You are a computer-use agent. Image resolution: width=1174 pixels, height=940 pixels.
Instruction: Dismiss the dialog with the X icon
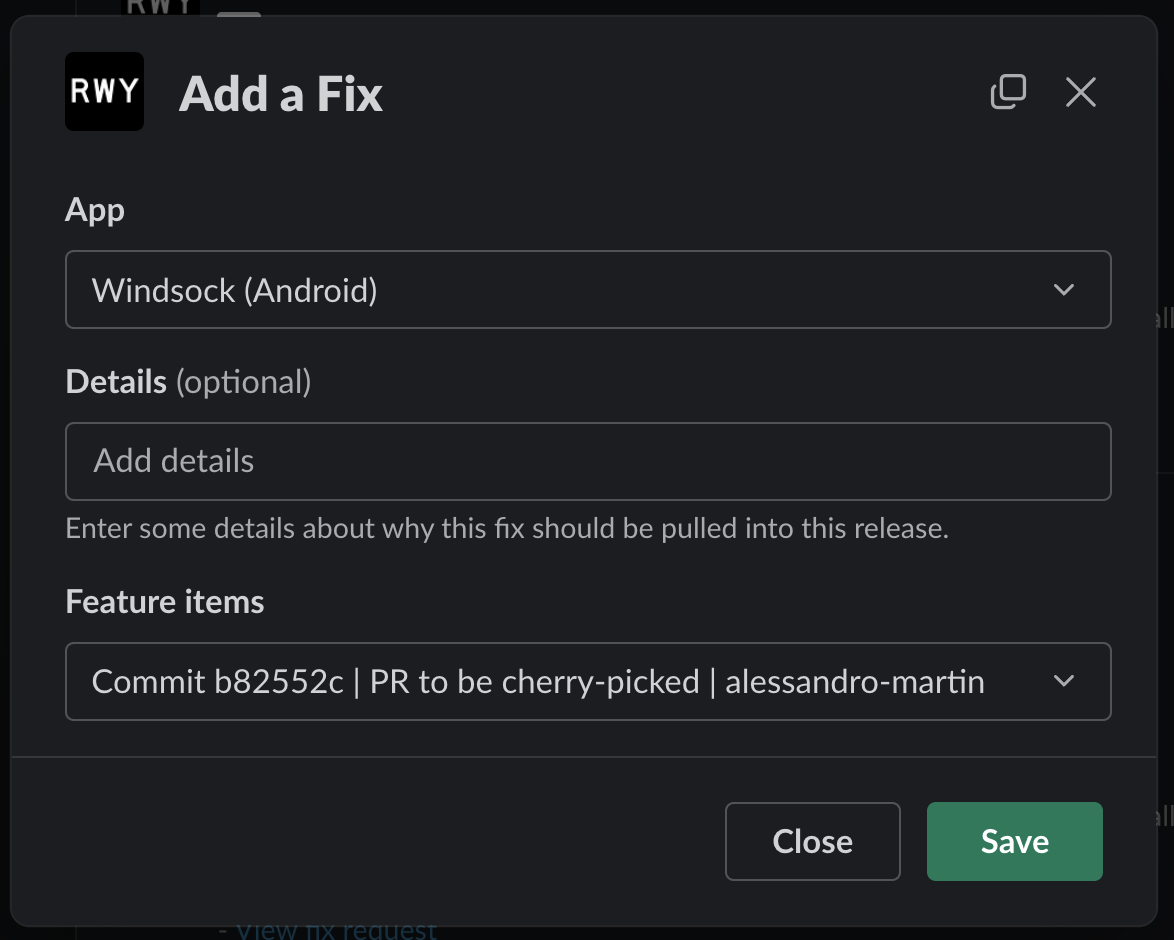pos(1081,92)
